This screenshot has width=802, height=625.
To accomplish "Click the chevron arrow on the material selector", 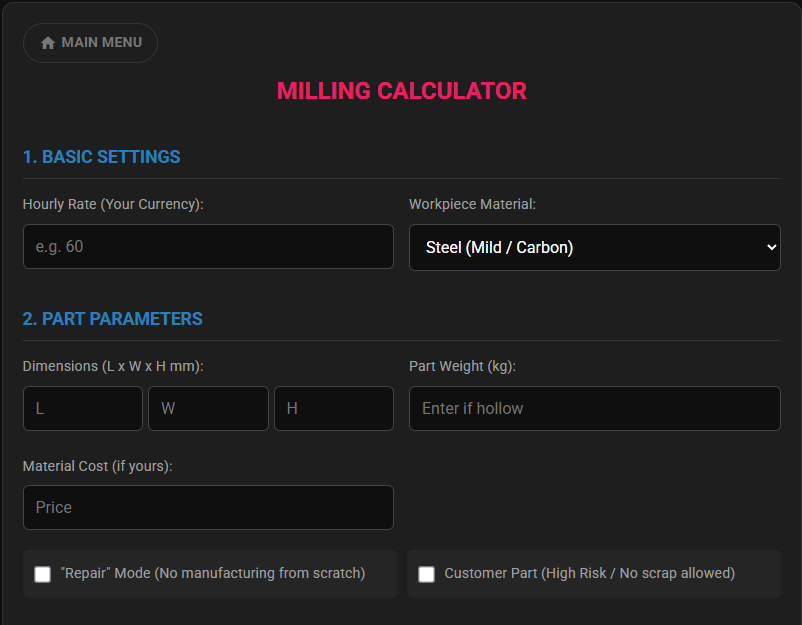I will tap(770, 247).
